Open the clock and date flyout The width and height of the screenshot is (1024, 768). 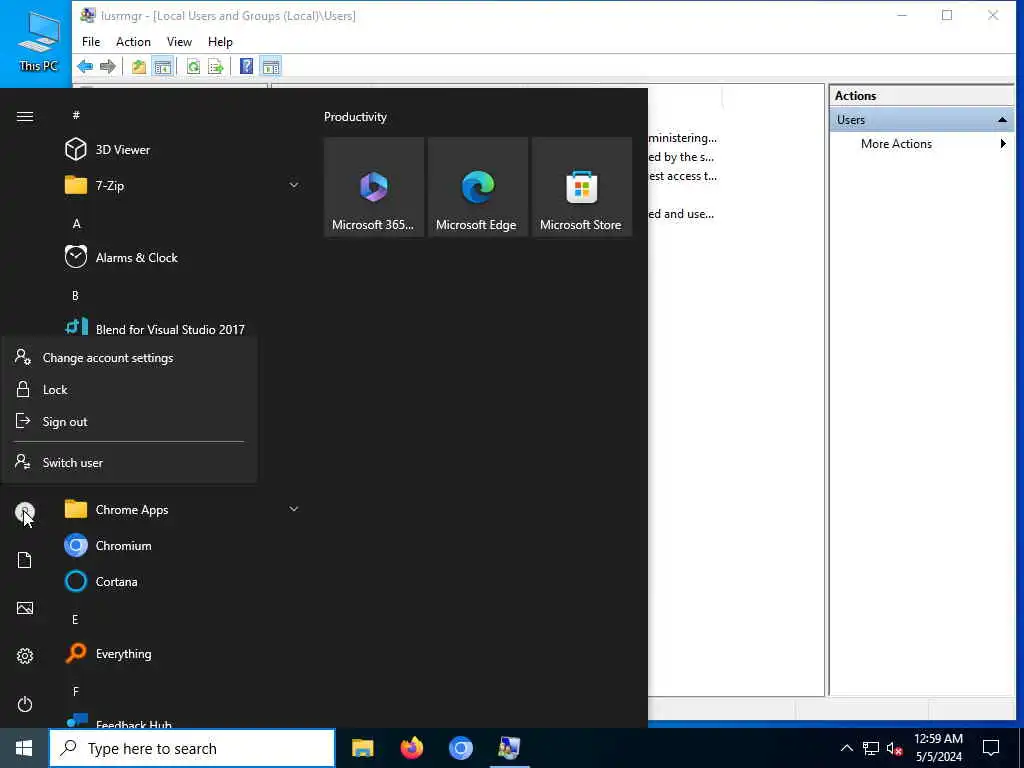point(938,748)
